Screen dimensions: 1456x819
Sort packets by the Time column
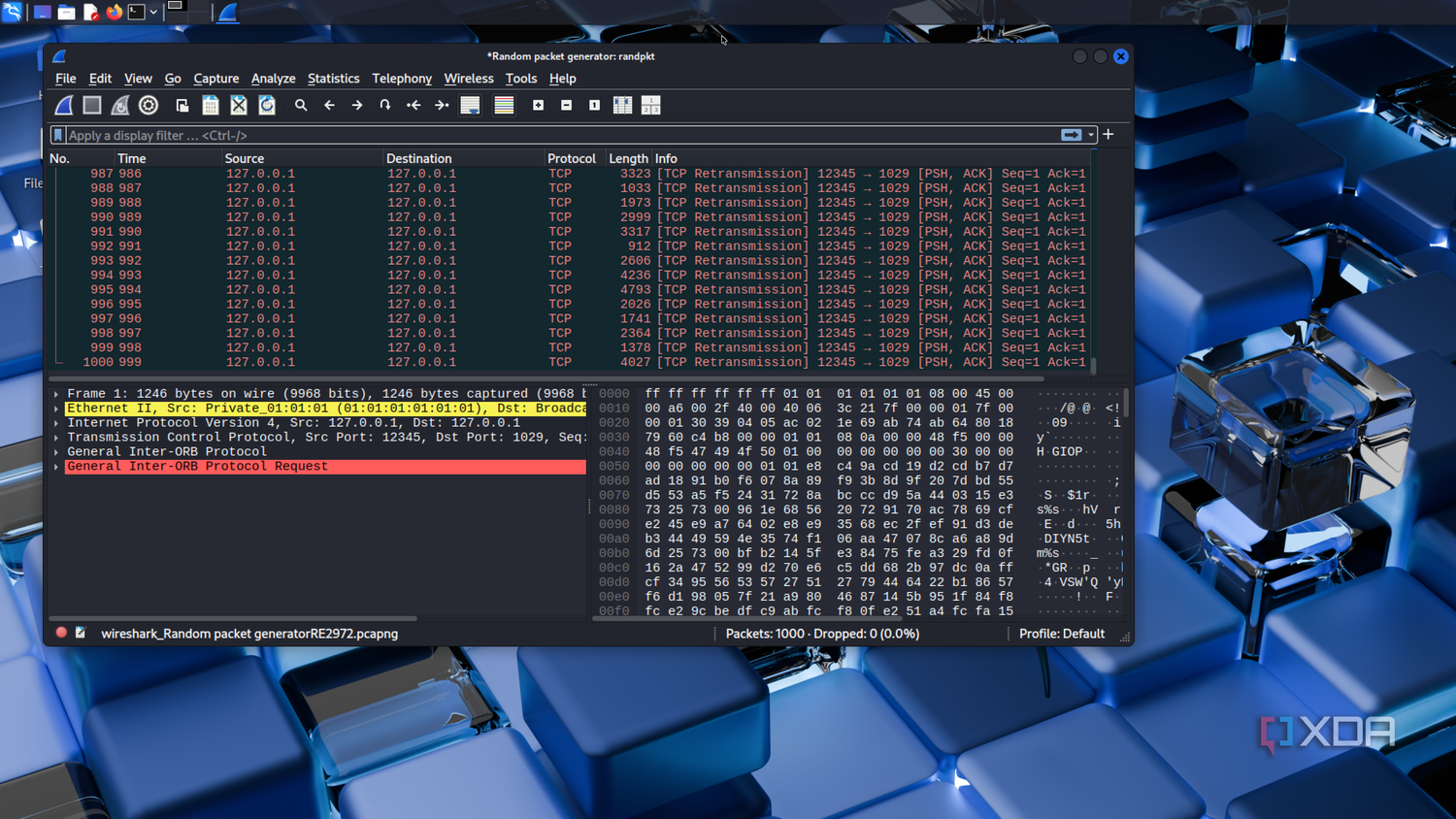click(169, 158)
